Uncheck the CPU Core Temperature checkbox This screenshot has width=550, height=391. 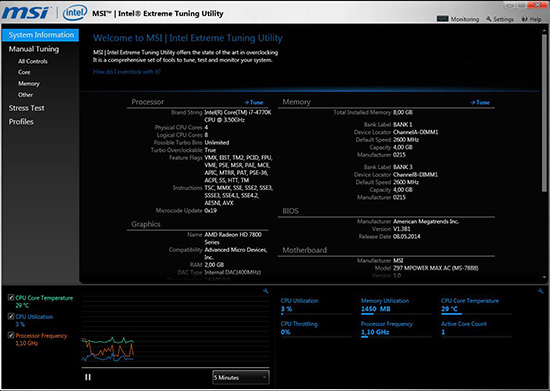click(11, 298)
